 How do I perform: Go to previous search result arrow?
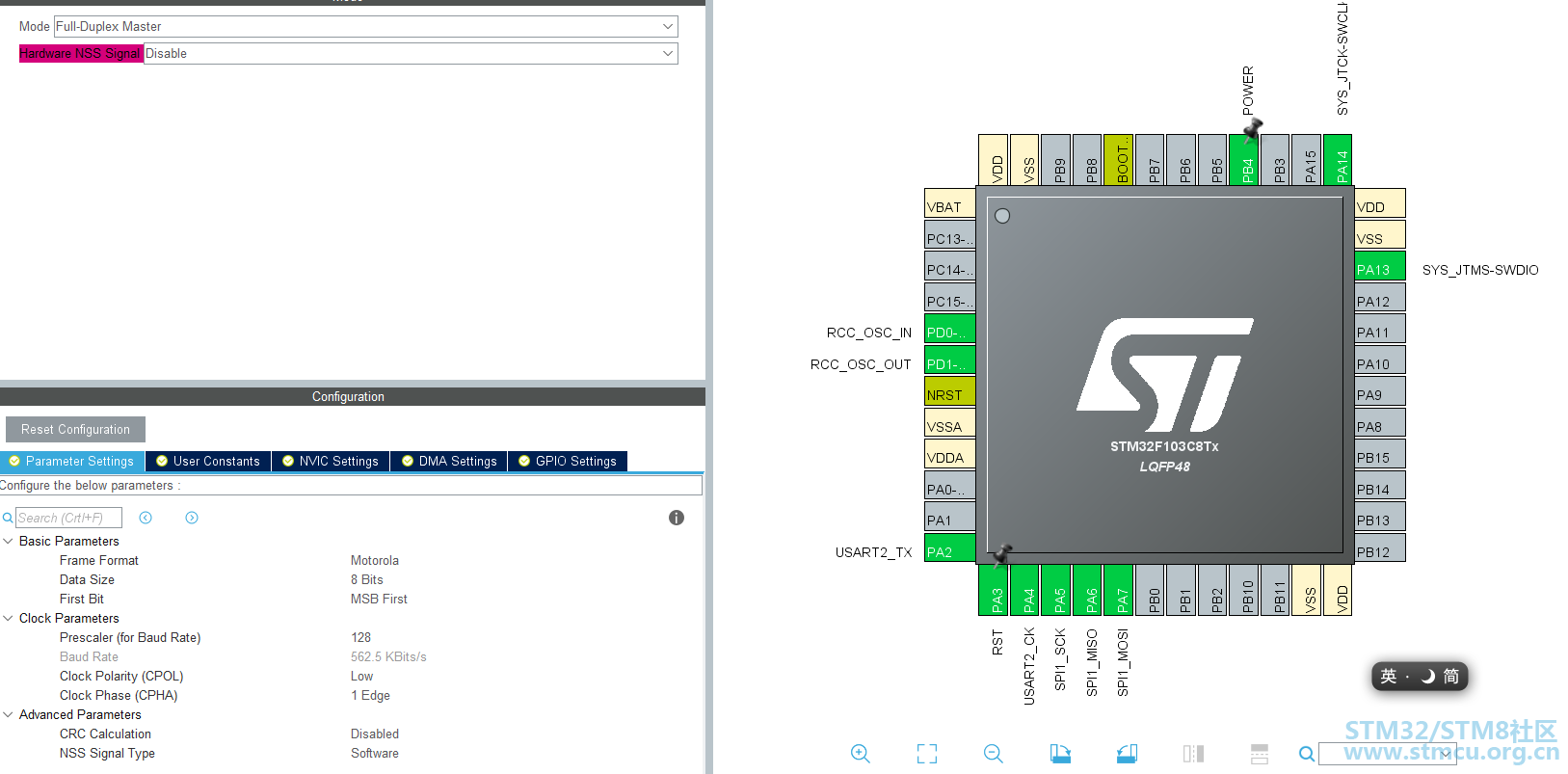(x=146, y=518)
